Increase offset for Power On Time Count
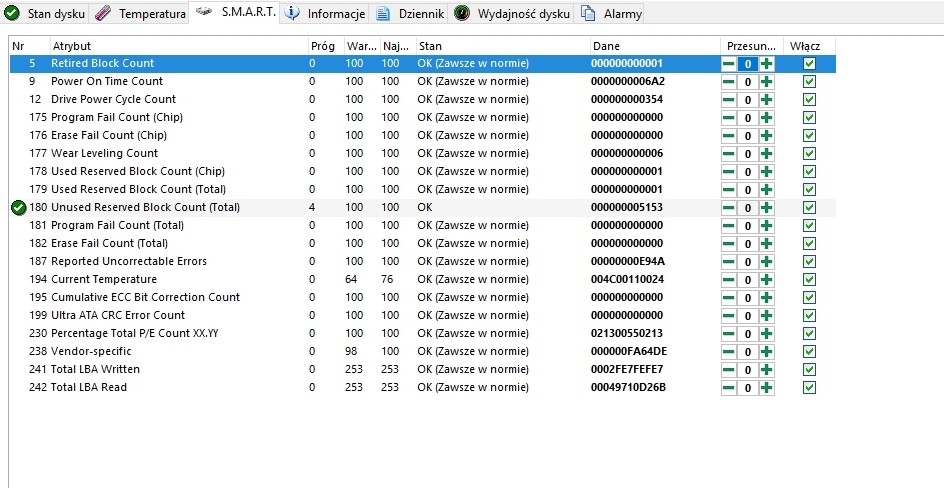 766,82
